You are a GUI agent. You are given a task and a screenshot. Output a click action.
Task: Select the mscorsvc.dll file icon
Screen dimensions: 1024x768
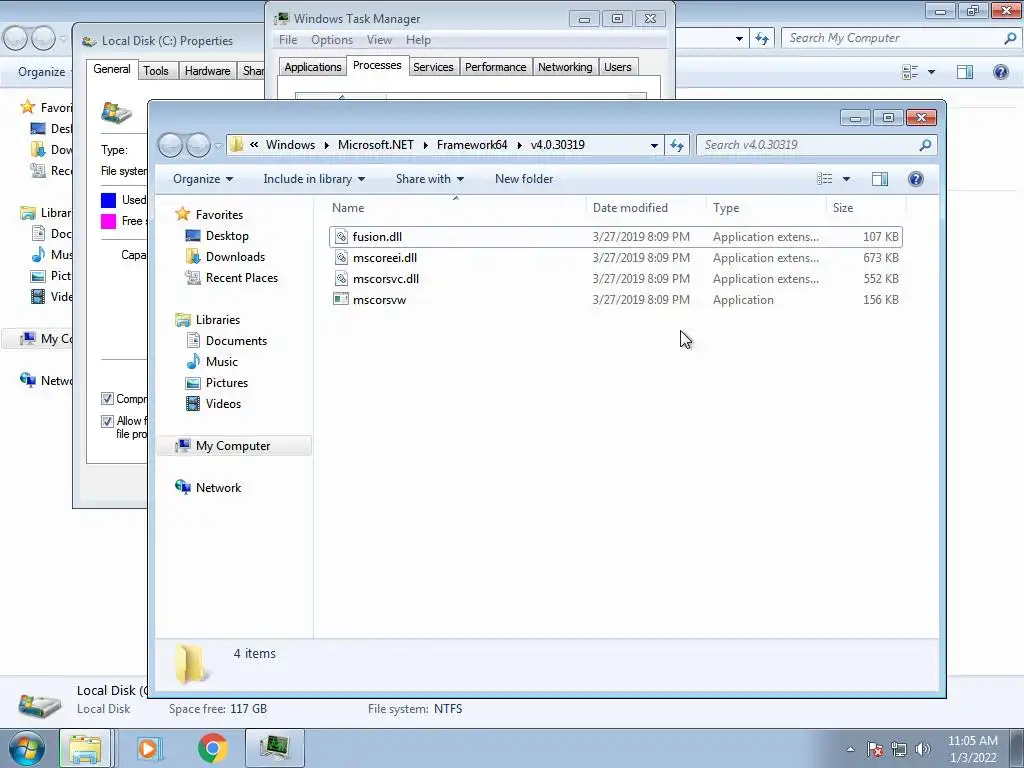pos(341,279)
